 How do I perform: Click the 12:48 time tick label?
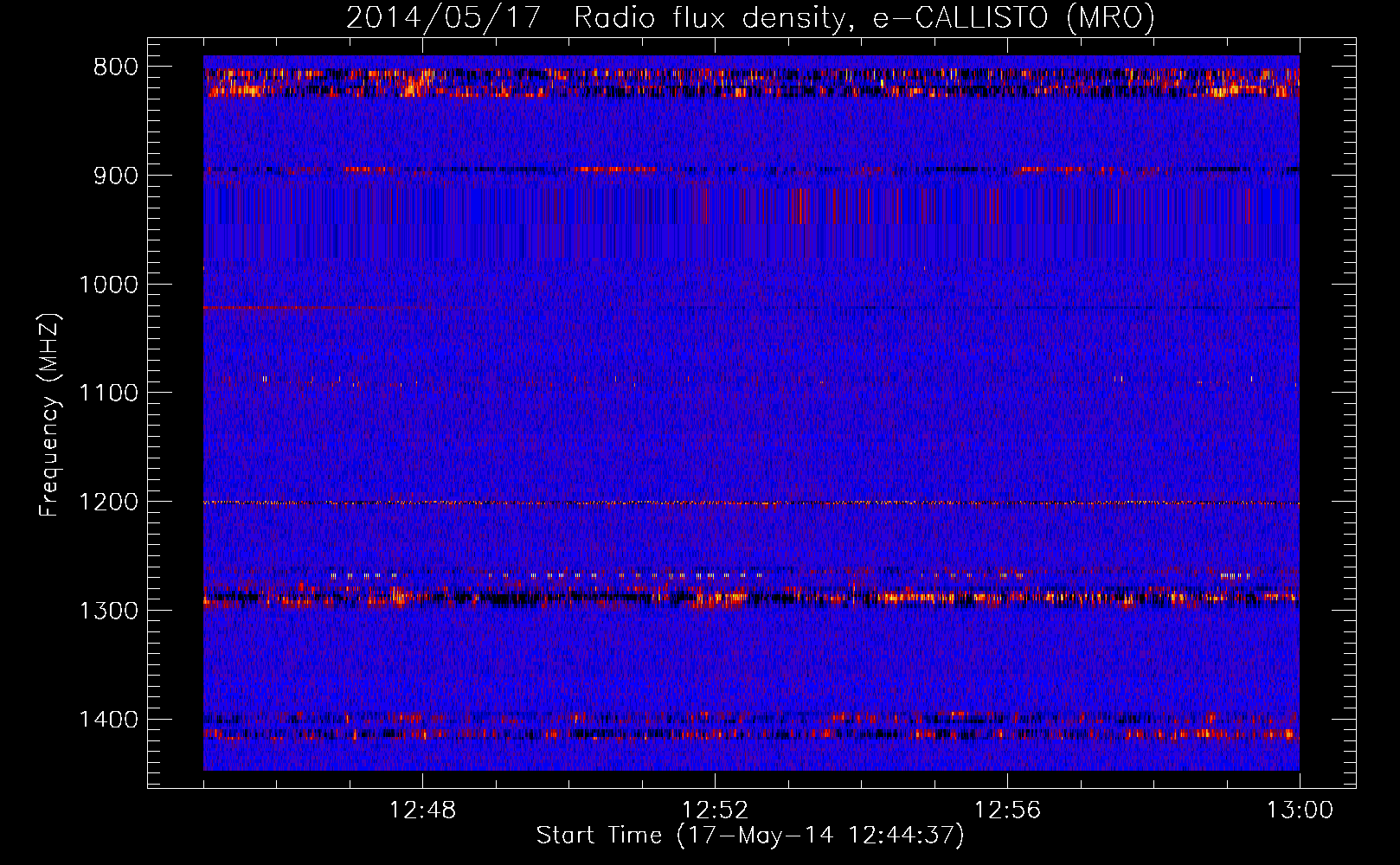422,811
